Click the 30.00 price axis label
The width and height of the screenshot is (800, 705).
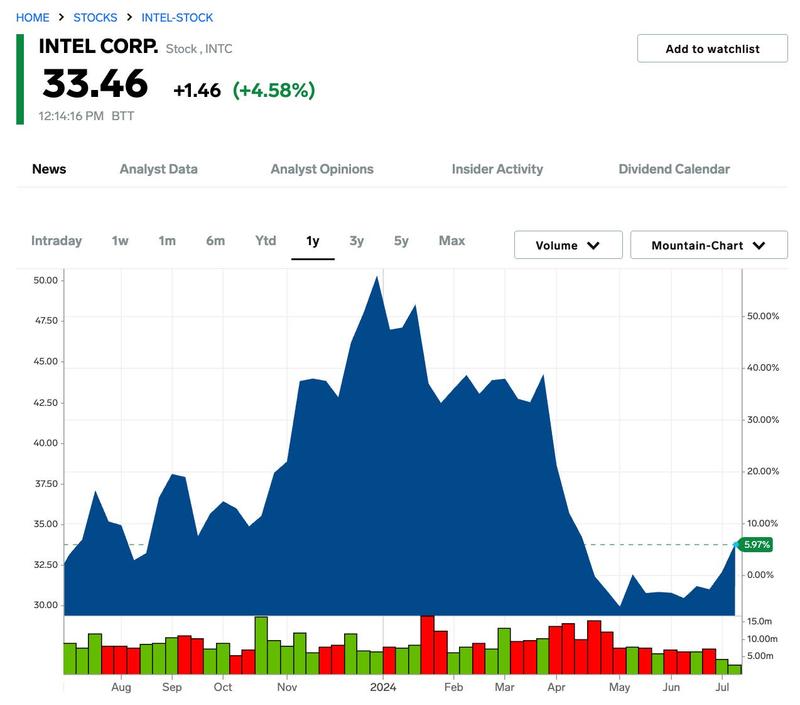coord(46,605)
